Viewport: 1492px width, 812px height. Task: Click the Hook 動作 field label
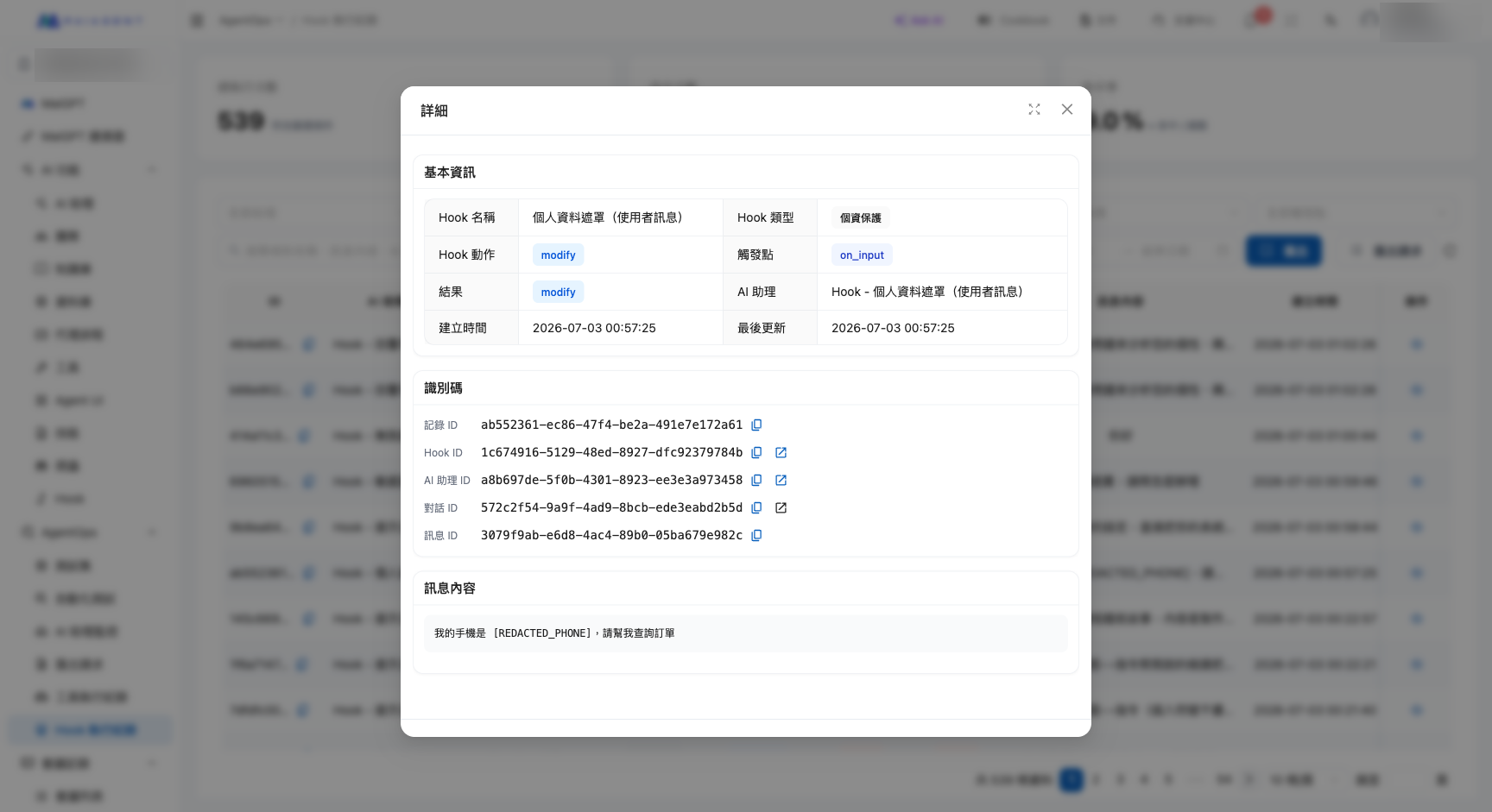(467, 255)
